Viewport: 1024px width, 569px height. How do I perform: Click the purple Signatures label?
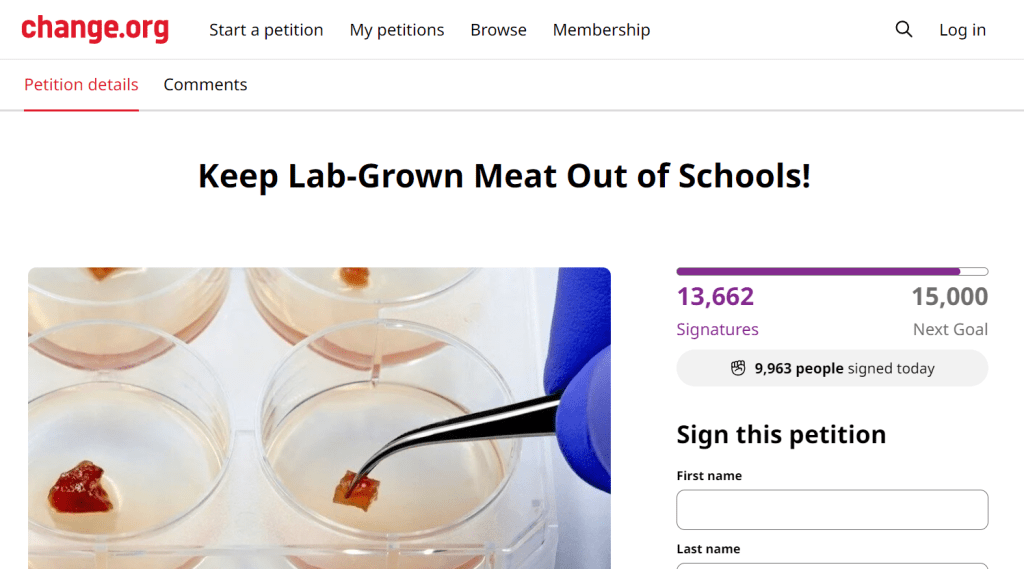coord(717,329)
